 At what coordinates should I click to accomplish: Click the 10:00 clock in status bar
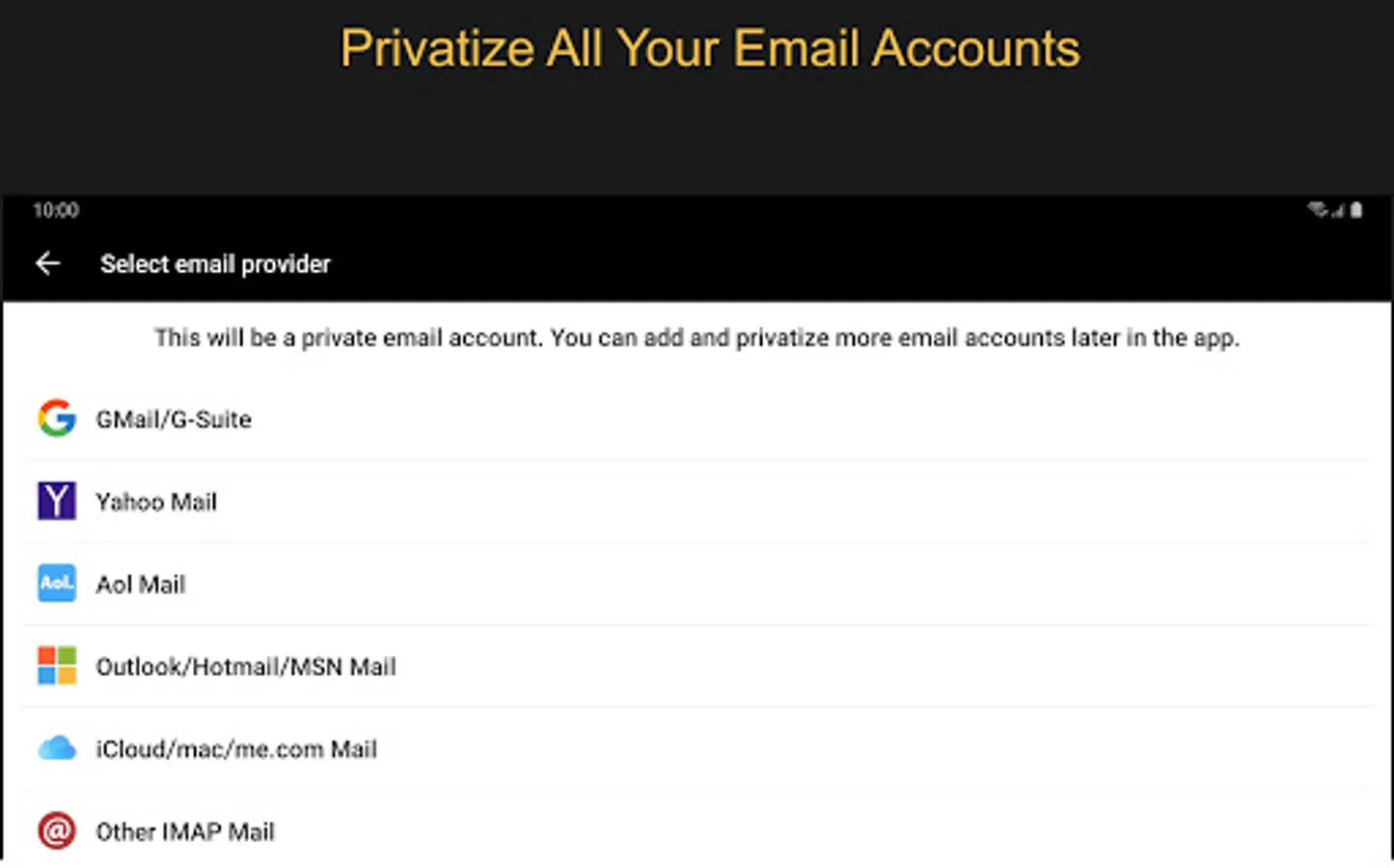(x=56, y=210)
